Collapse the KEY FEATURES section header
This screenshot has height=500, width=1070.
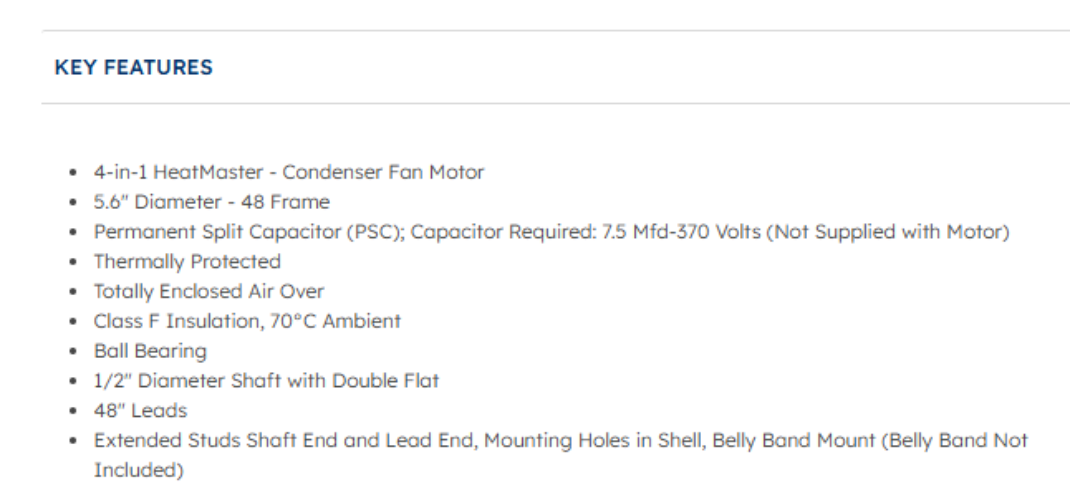pyautogui.click(x=133, y=68)
